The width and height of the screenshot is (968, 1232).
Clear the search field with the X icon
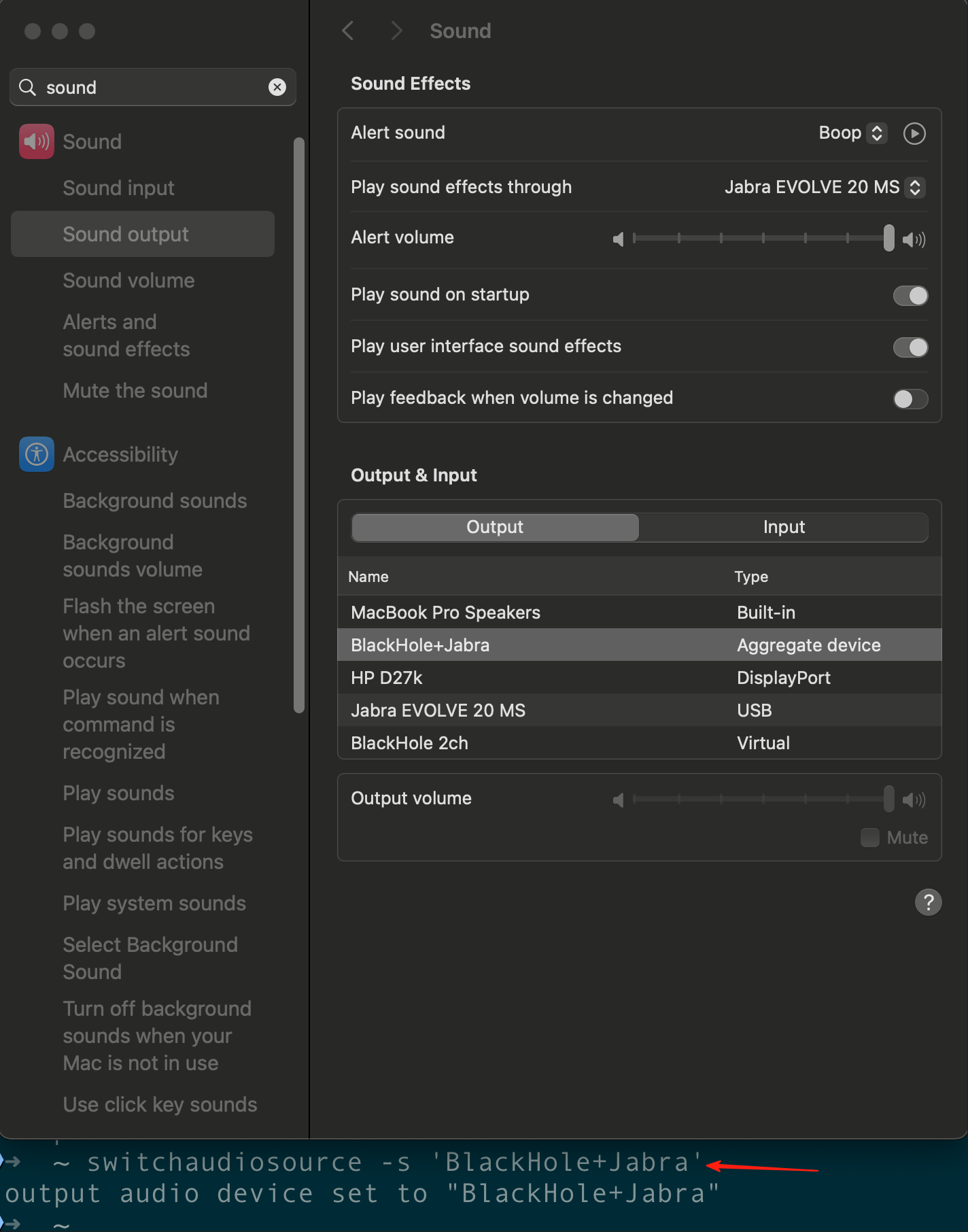[x=277, y=87]
